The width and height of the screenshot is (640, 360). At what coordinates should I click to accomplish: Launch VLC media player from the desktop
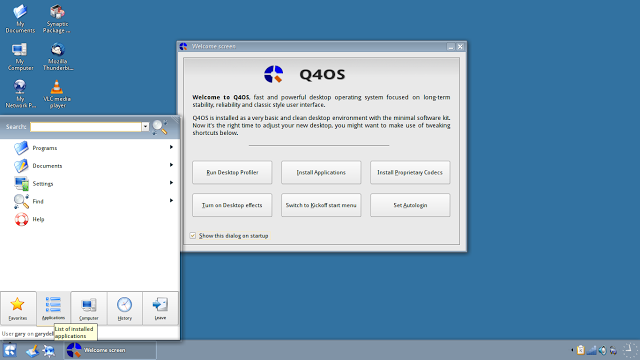57,94
